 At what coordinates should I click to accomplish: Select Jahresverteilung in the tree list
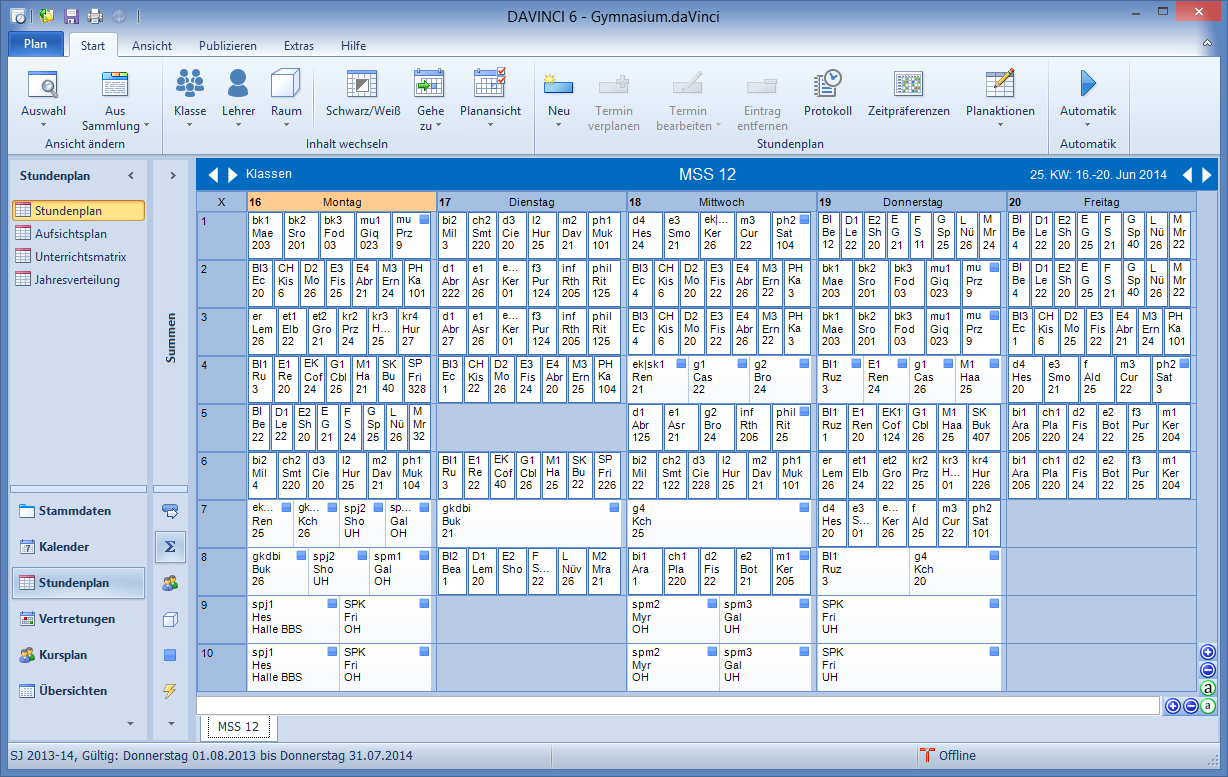pos(79,280)
